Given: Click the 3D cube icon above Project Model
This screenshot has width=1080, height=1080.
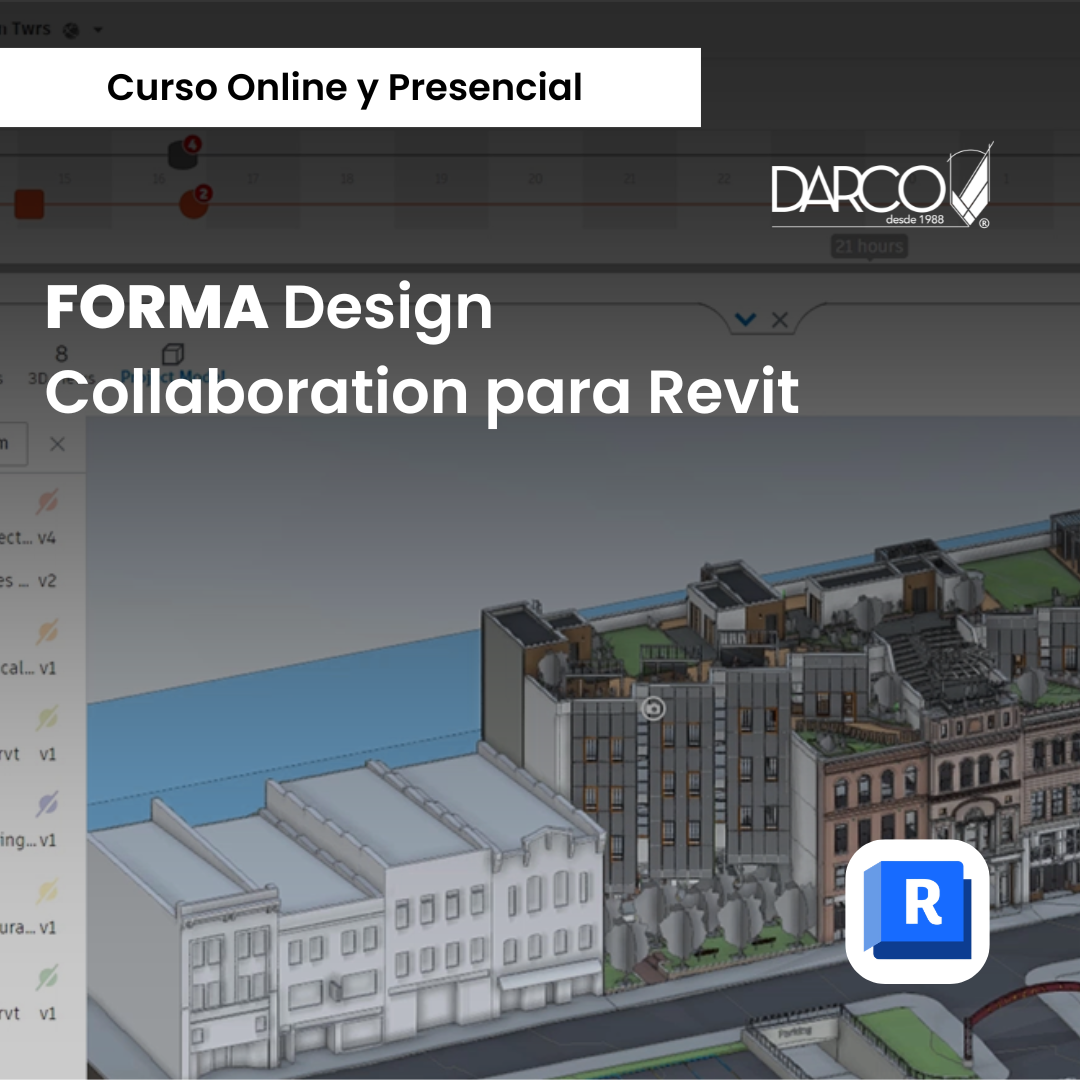Looking at the screenshot, I should 173,354.
